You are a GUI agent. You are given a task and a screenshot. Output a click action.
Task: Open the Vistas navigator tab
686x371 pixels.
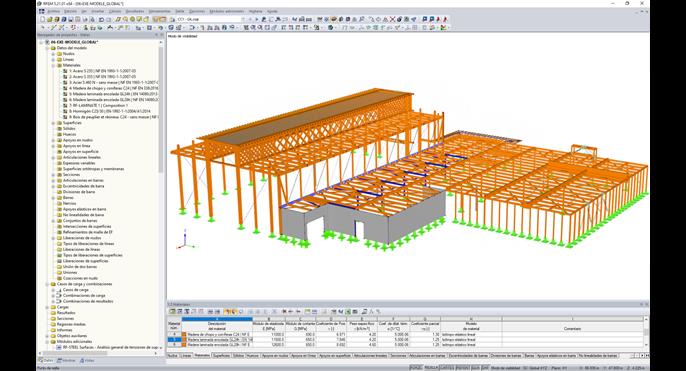(x=87, y=361)
